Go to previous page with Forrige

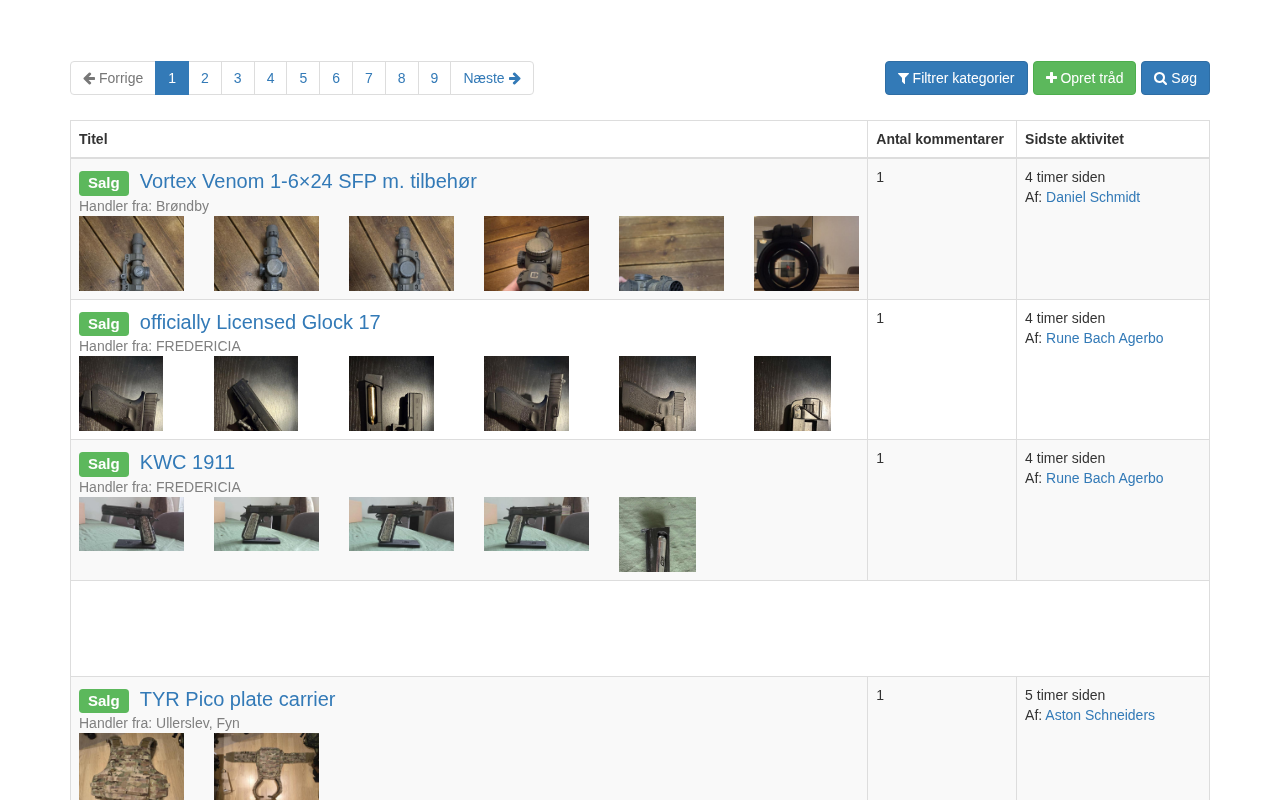coord(113,78)
